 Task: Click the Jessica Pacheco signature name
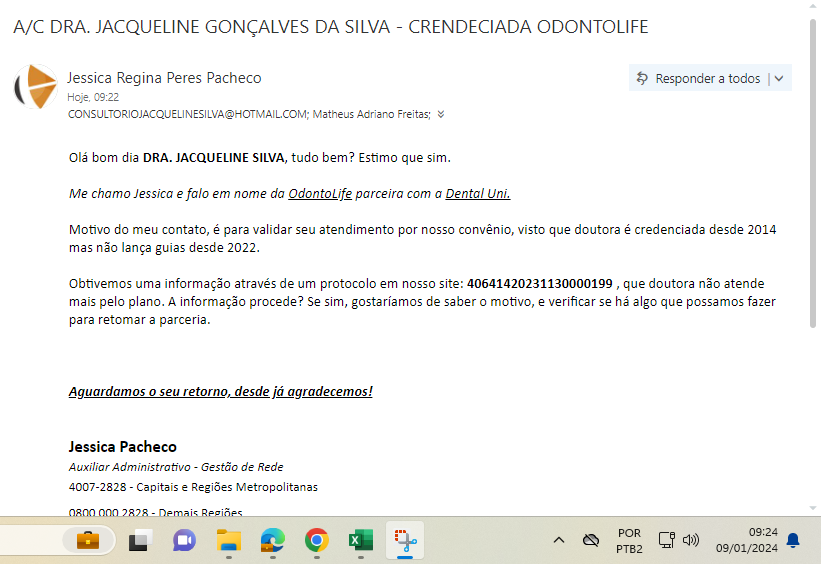pos(123,447)
